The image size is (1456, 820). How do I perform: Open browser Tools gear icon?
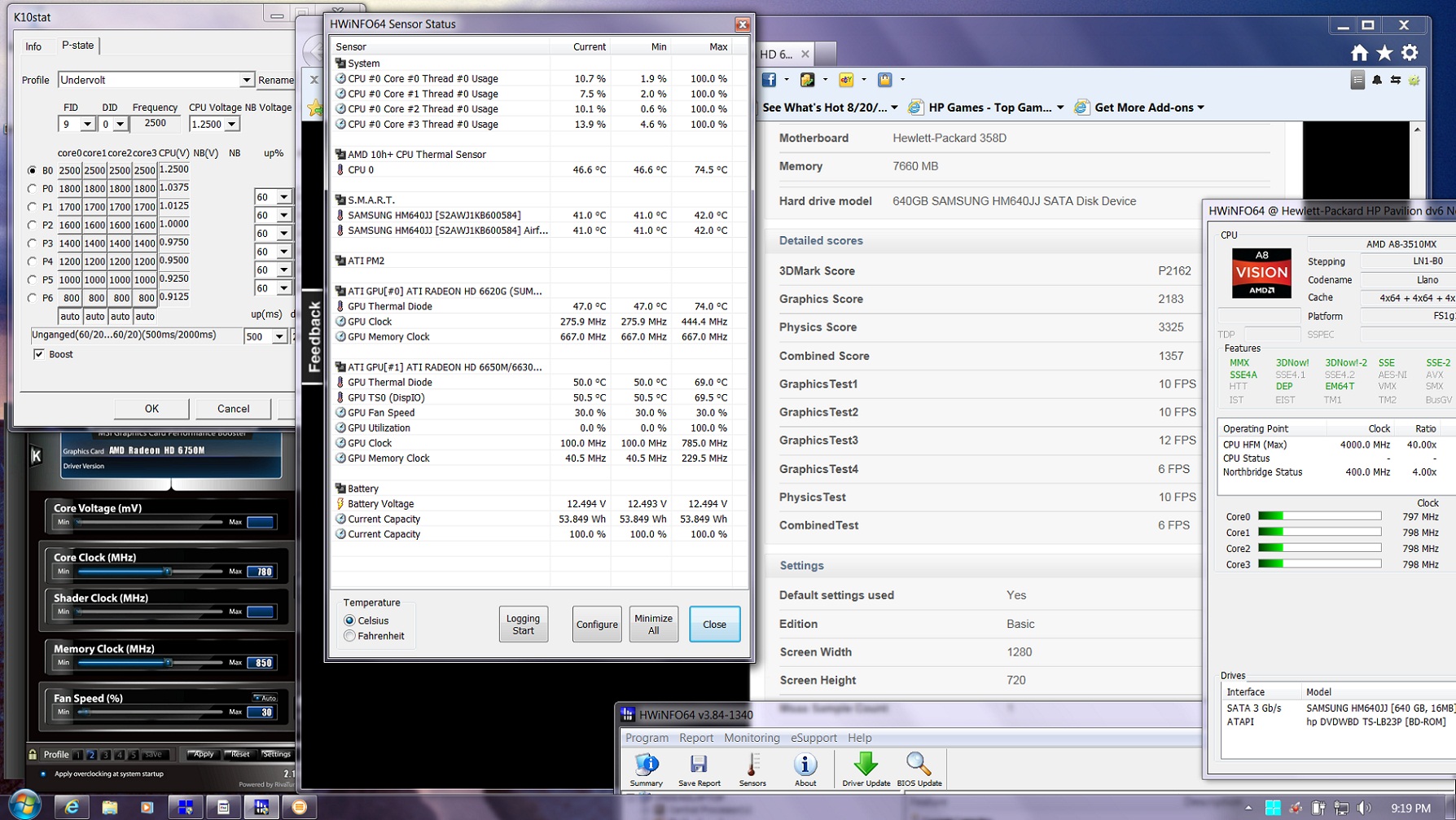1410,53
